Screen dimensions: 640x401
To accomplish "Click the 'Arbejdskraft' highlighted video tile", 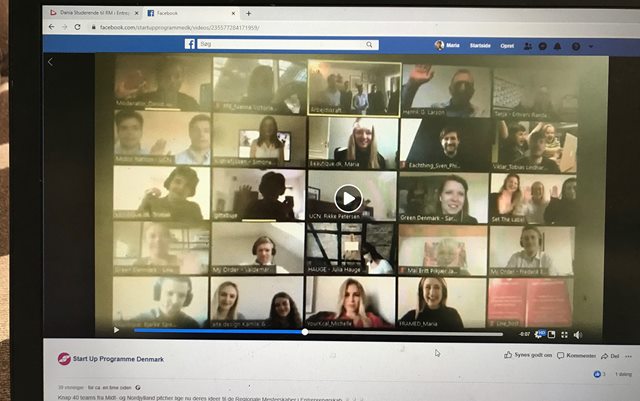I will pyautogui.click(x=354, y=88).
